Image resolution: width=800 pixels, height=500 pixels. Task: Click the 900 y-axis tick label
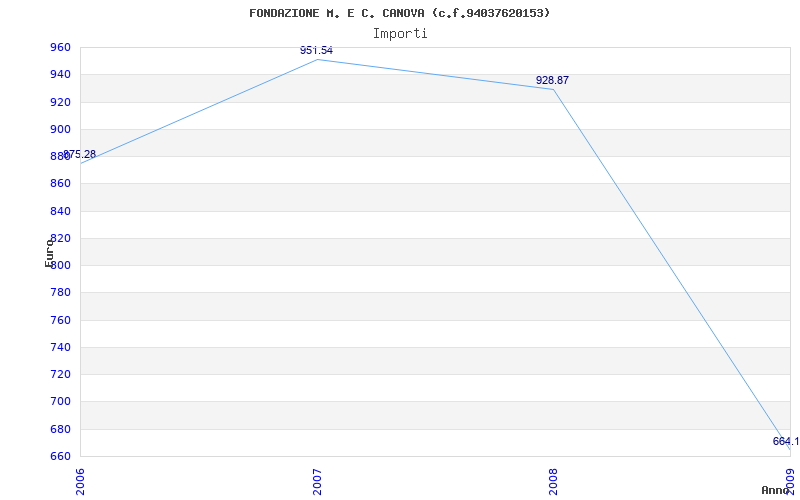[60, 130]
